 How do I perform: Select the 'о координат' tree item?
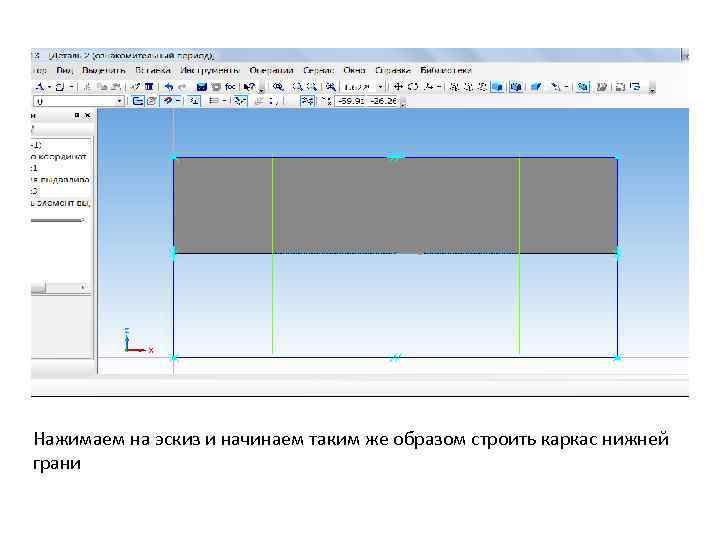[59, 157]
